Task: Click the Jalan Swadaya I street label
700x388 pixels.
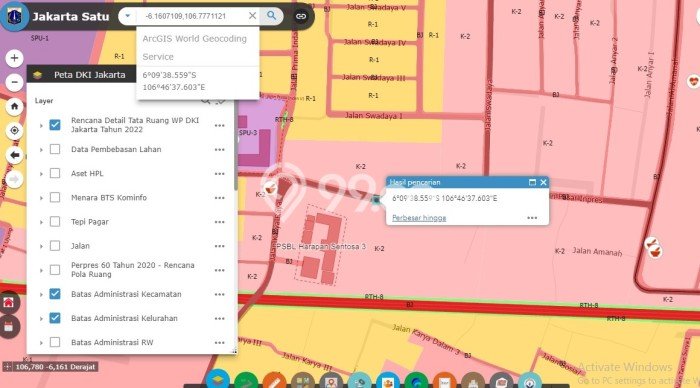Action: tap(374, 116)
